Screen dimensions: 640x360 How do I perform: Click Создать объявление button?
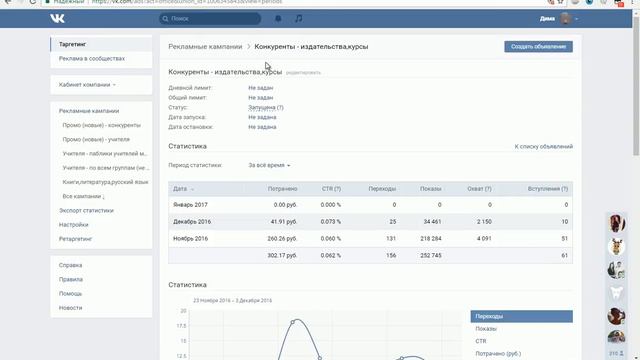click(538, 47)
